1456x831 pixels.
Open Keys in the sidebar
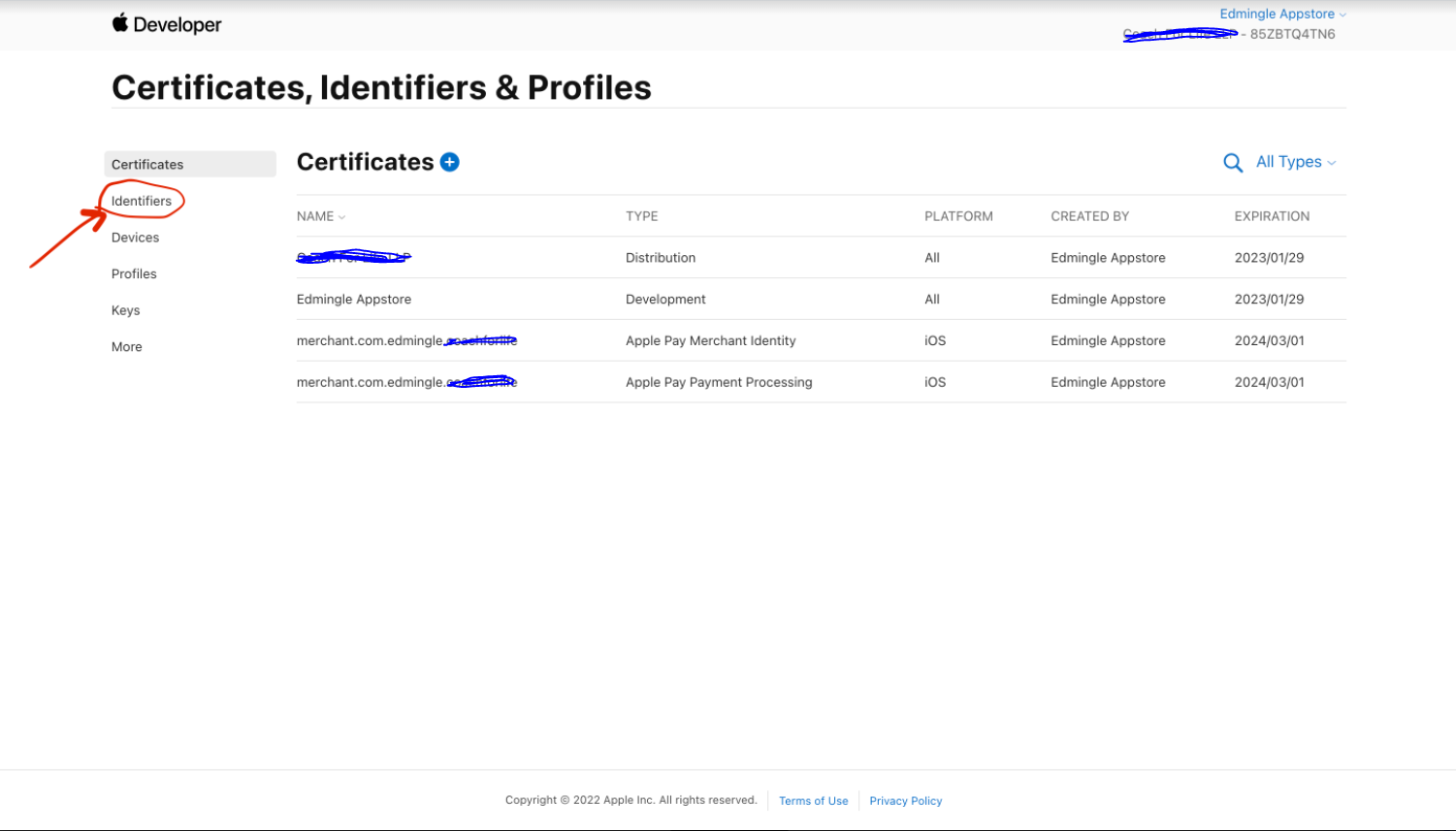[x=125, y=310]
